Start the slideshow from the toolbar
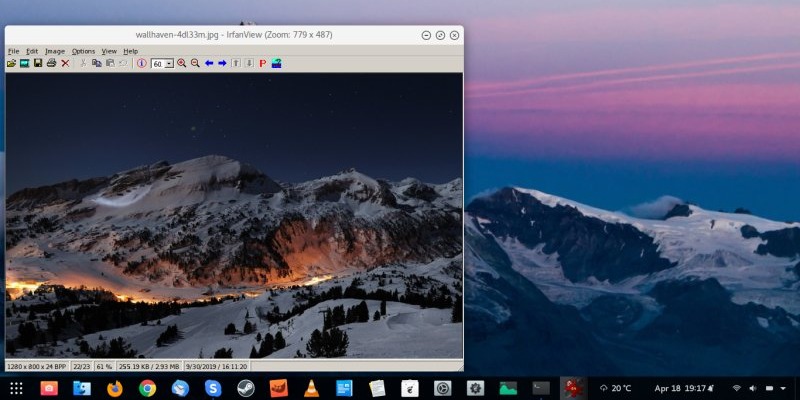The height and width of the screenshot is (400, 800). (24, 63)
